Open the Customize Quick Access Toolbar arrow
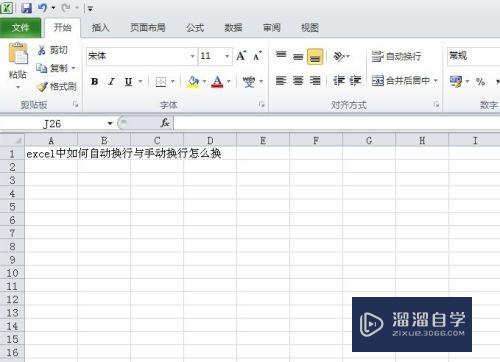The width and height of the screenshot is (500, 362). [90, 9]
